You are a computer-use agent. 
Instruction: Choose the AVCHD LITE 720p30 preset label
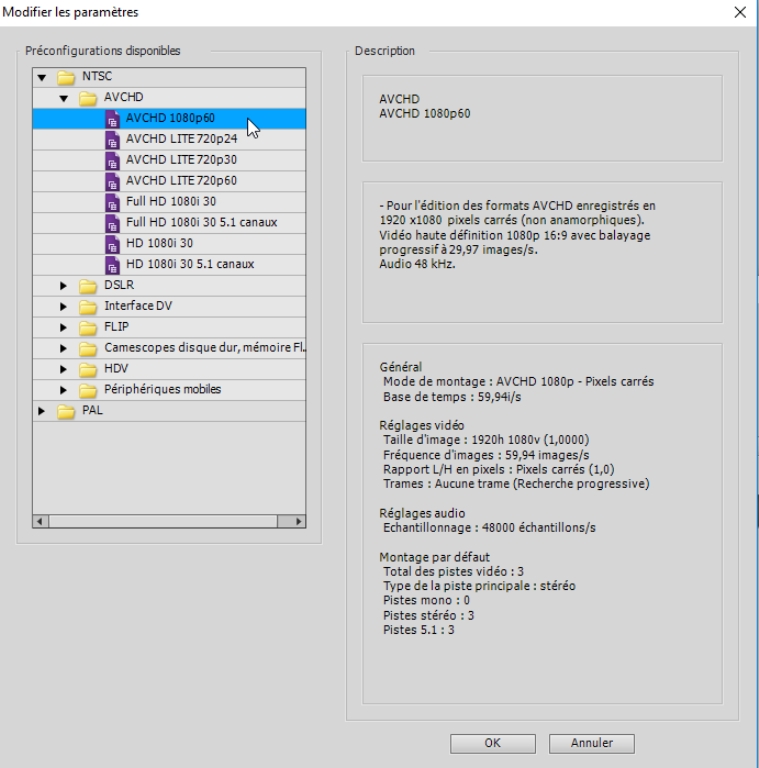(182, 160)
